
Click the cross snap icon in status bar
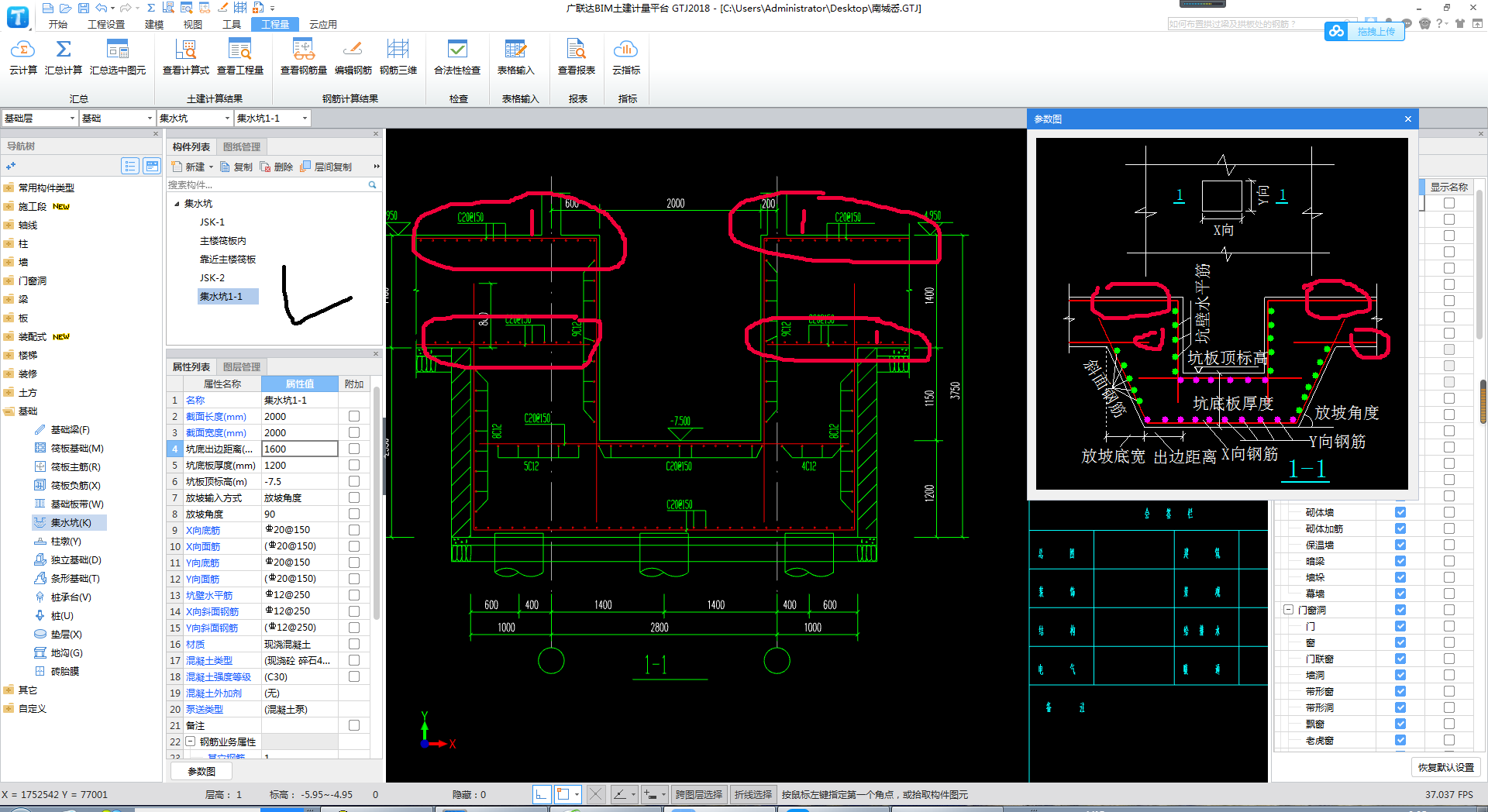click(595, 794)
